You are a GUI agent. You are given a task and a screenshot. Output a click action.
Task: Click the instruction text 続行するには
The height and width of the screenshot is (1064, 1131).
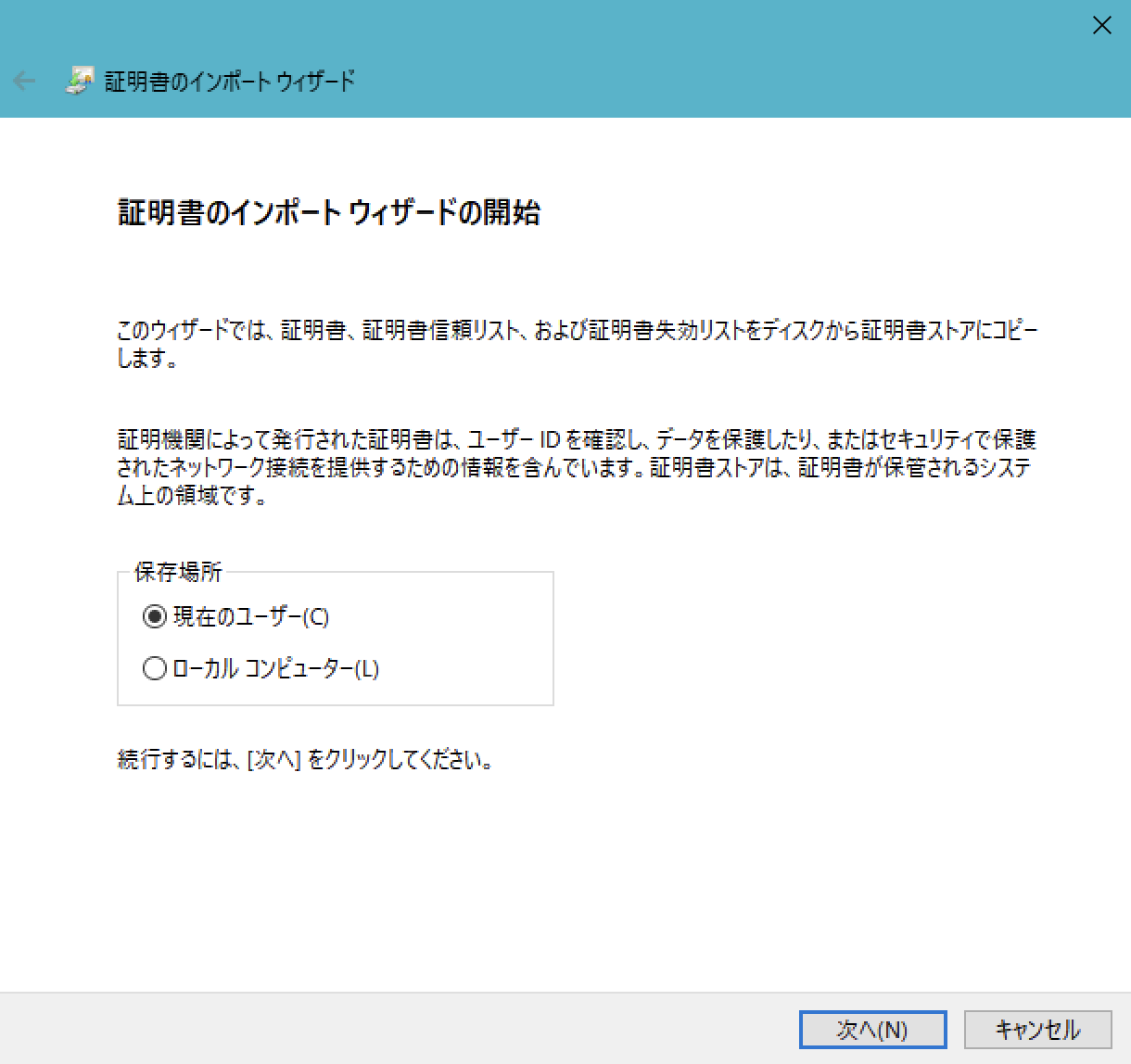pyautogui.click(x=176, y=760)
